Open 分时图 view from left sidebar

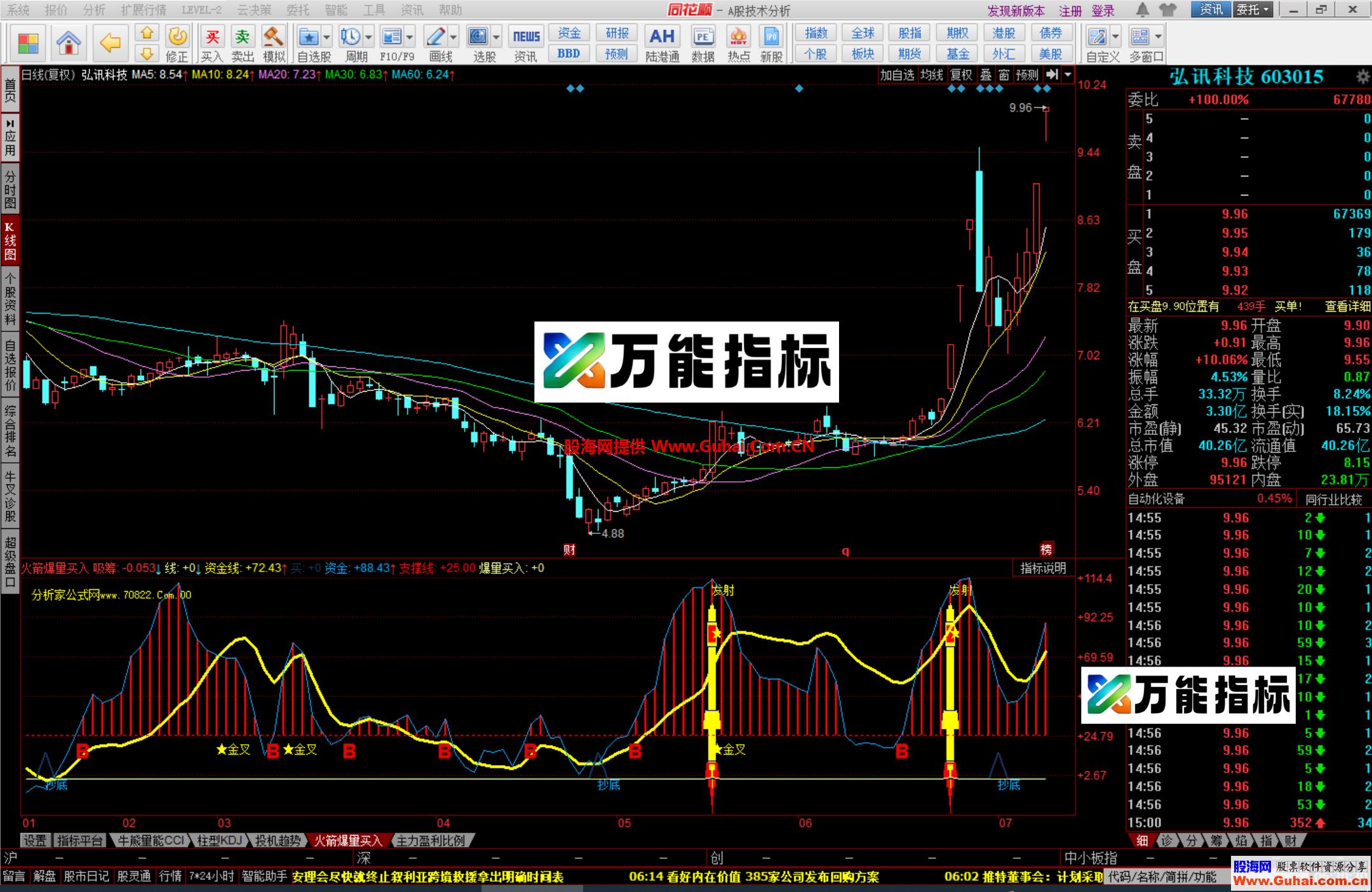coord(10,189)
